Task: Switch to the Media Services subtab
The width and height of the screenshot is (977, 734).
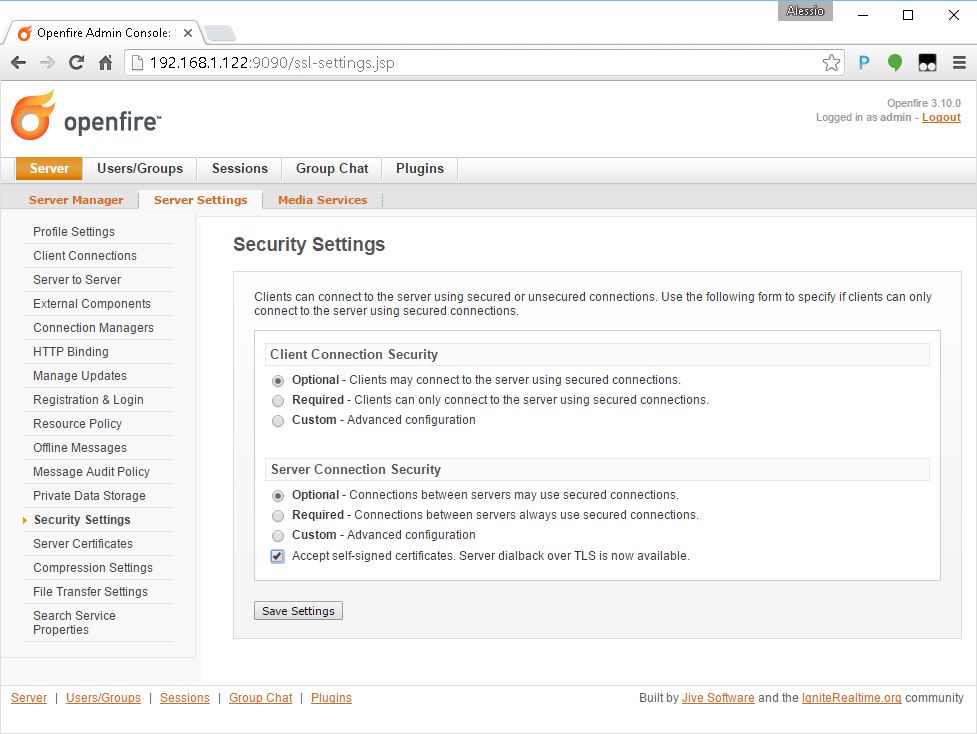Action: pyautogui.click(x=322, y=200)
